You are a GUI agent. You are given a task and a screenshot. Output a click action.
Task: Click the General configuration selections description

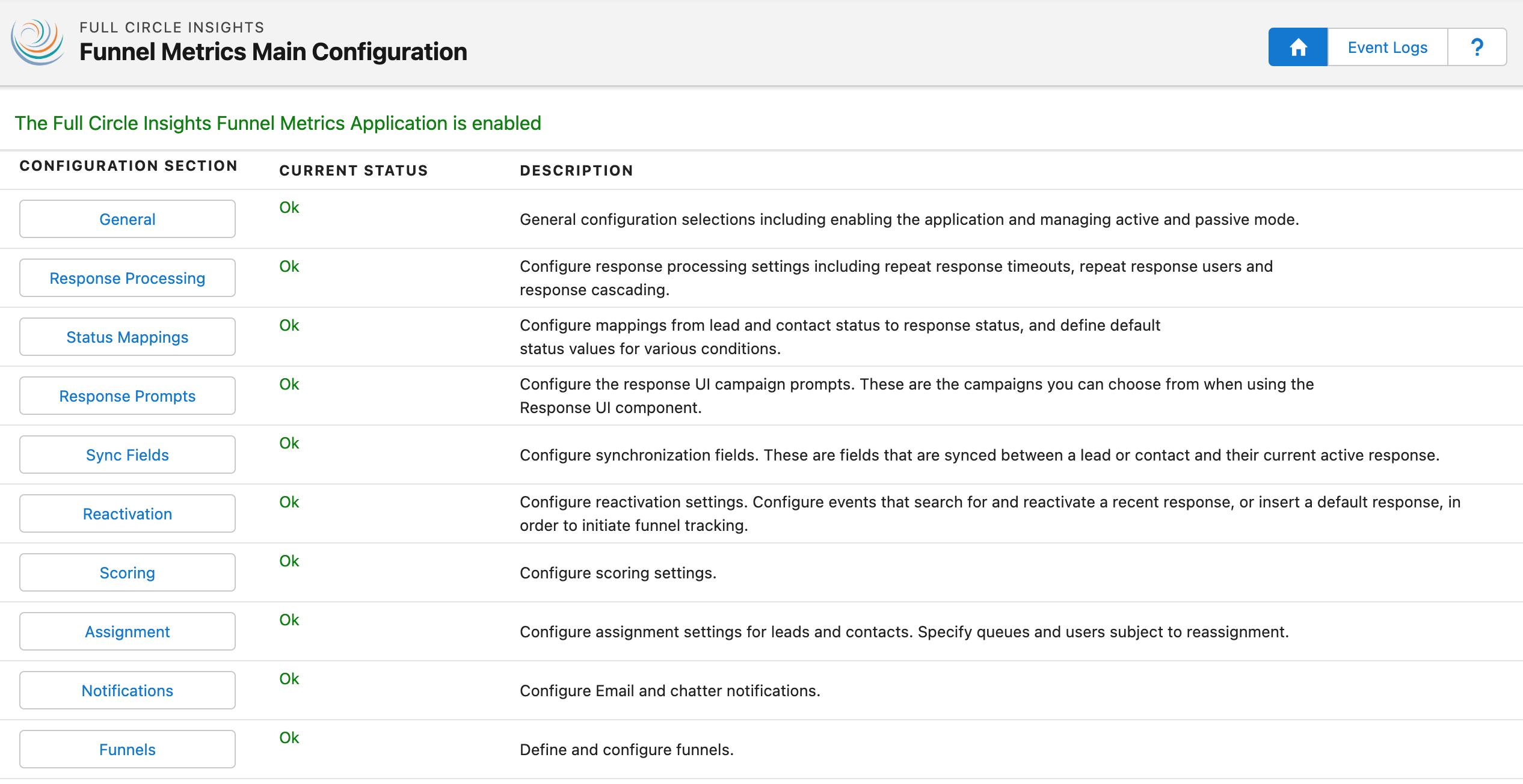coord(909,219)
